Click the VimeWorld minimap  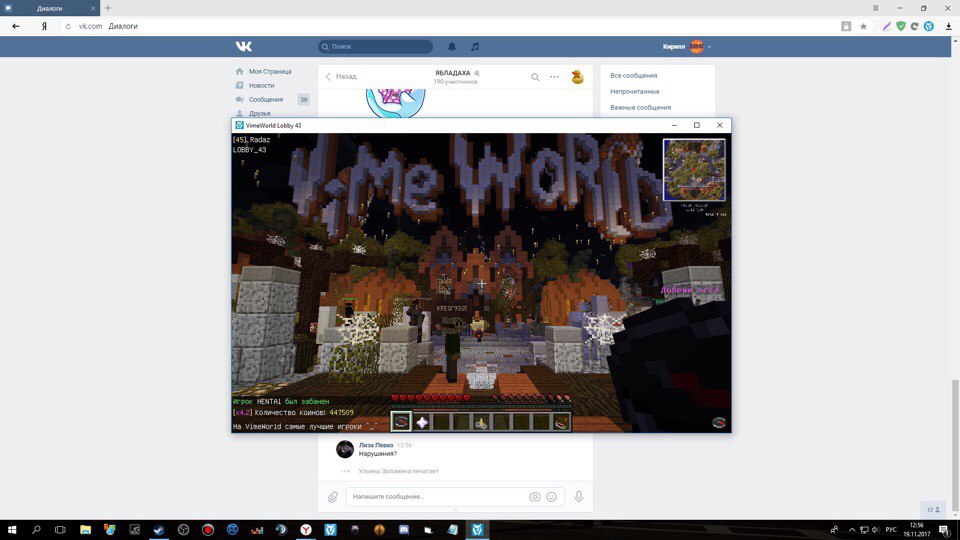(694, 170)
